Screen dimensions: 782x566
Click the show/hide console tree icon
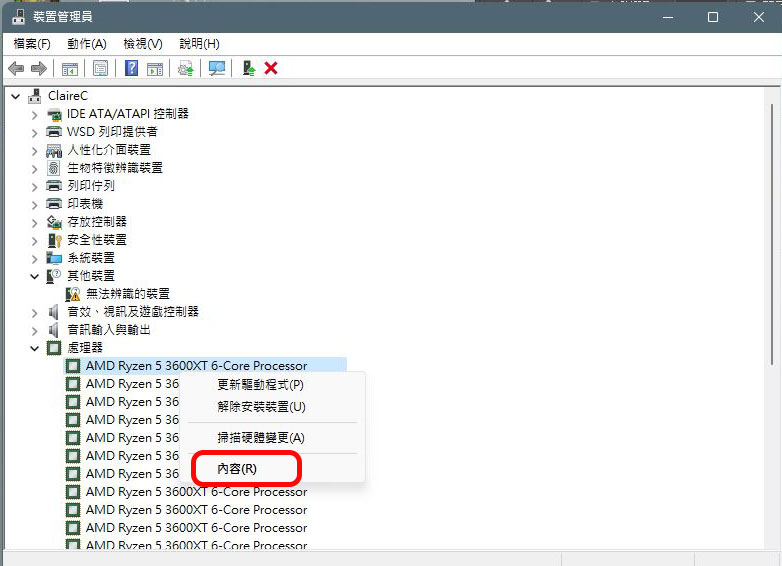[x=70, y=68]
